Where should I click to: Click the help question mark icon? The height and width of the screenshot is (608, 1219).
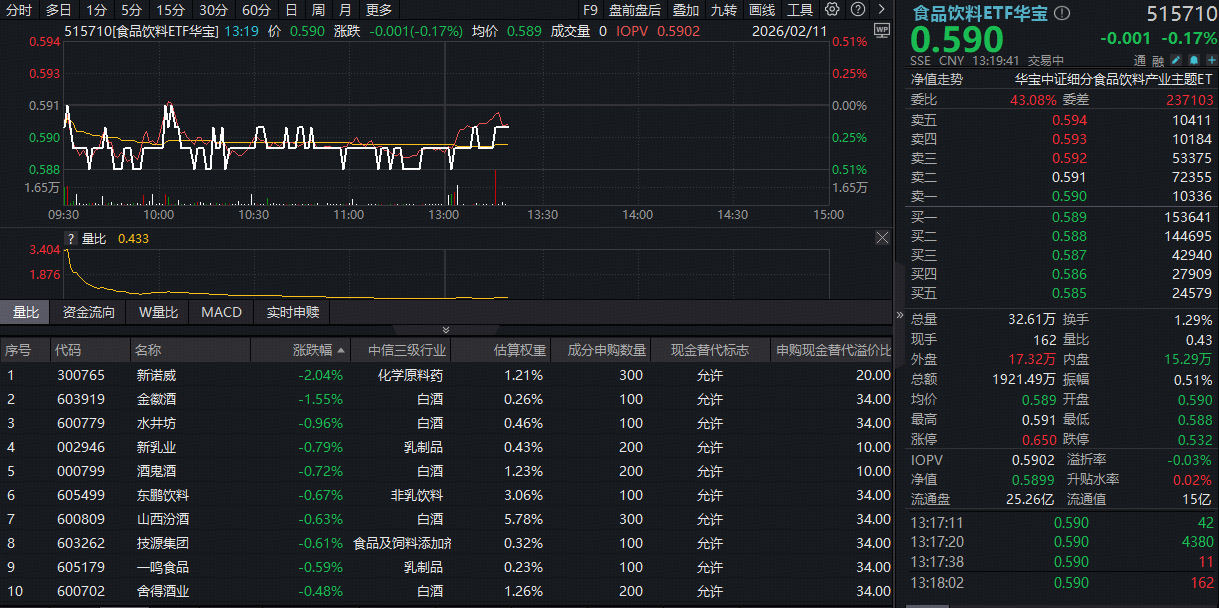pyautogui.click(x=860, y=10)
